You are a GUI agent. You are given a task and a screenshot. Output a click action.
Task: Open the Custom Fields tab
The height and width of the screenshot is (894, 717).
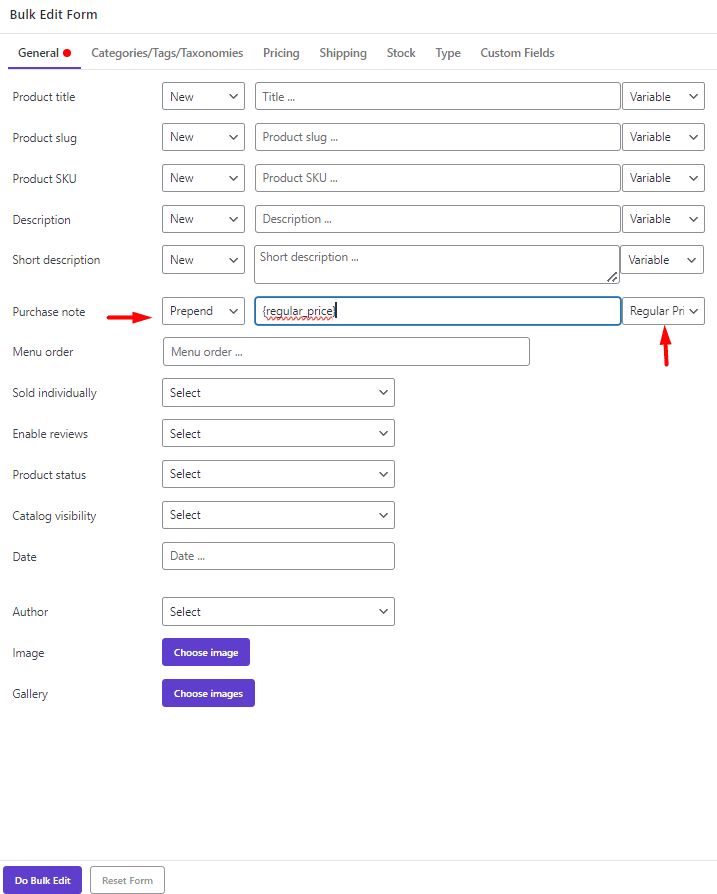click(x=517, y=53)
